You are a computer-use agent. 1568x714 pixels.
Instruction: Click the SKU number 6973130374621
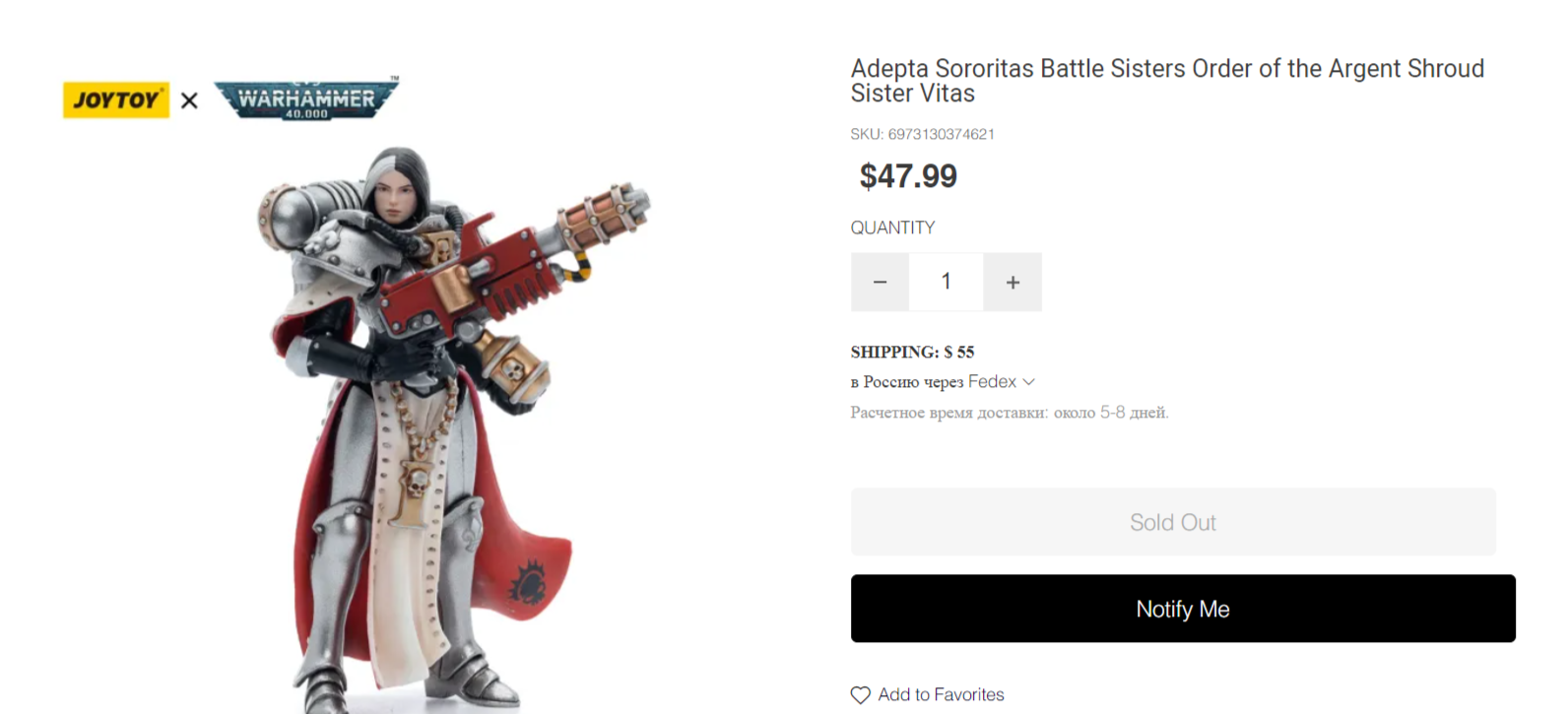pos(941,134)
